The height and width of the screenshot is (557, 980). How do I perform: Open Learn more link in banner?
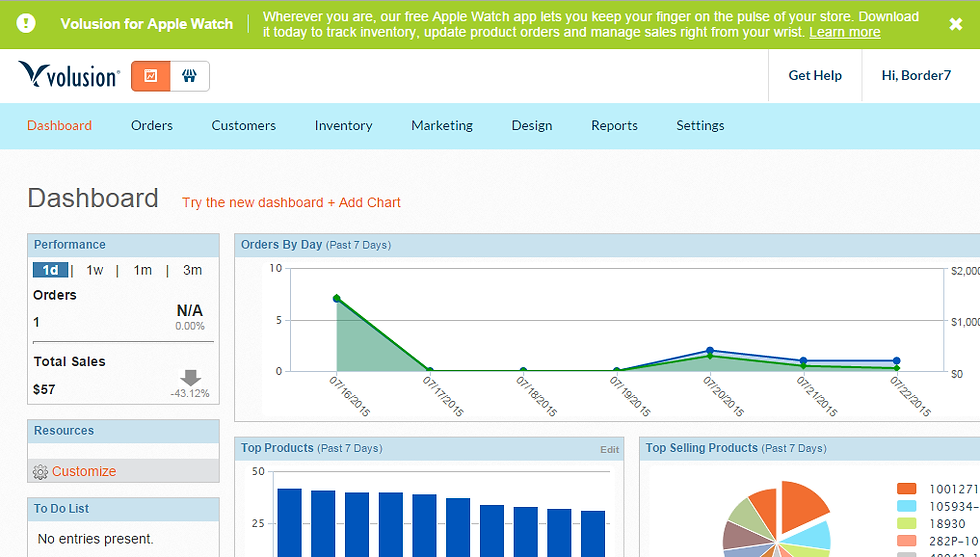844,33
